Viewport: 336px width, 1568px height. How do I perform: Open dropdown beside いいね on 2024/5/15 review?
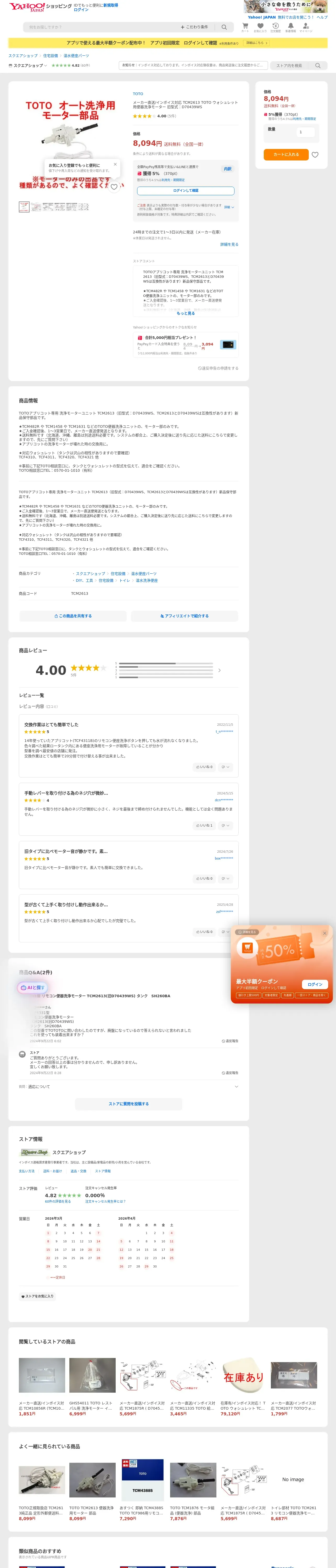coord(226,825)
